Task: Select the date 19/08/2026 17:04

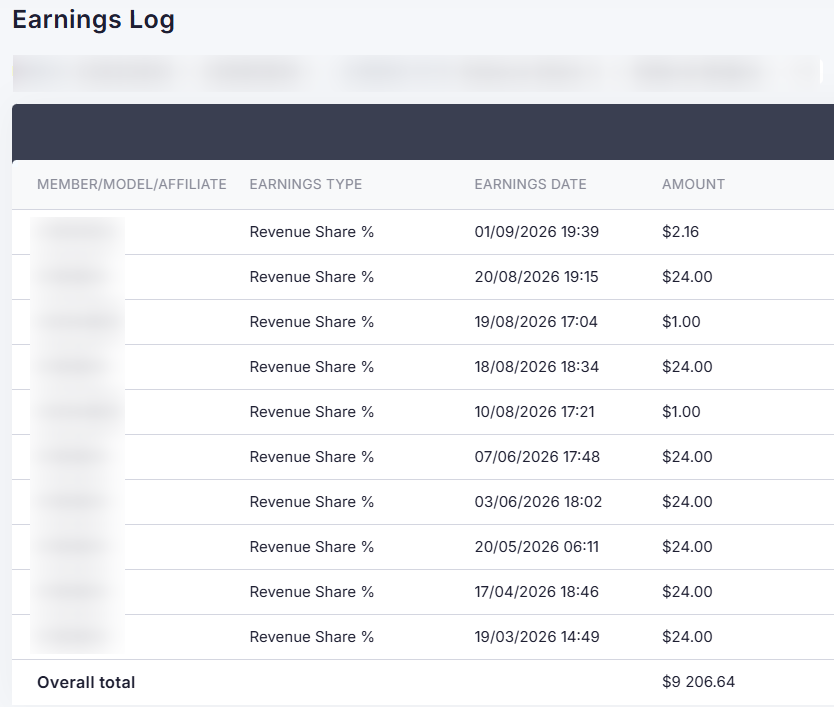Action: (536, 322)
